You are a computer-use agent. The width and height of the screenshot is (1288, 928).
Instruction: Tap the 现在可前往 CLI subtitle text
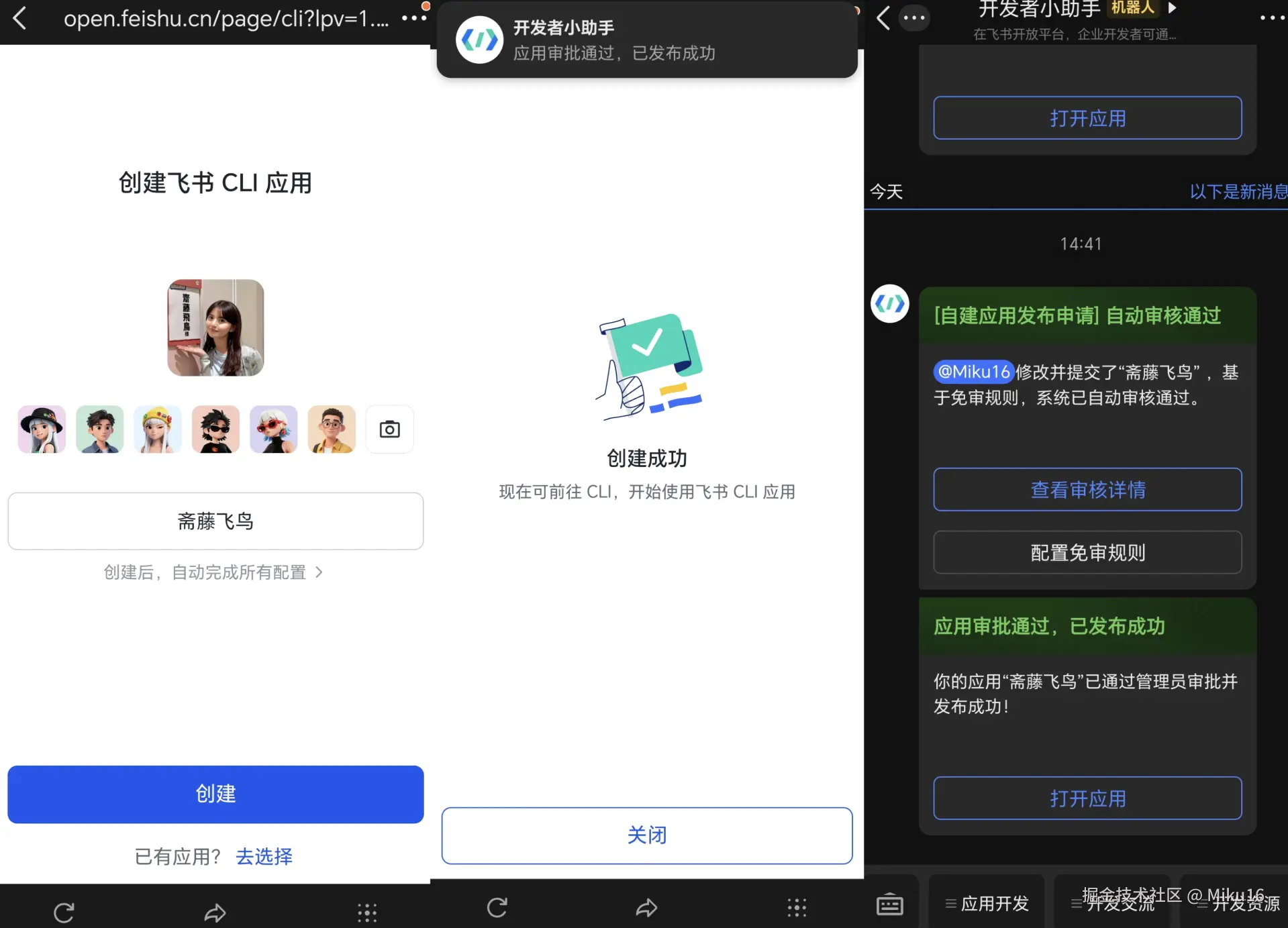point(647,492)
